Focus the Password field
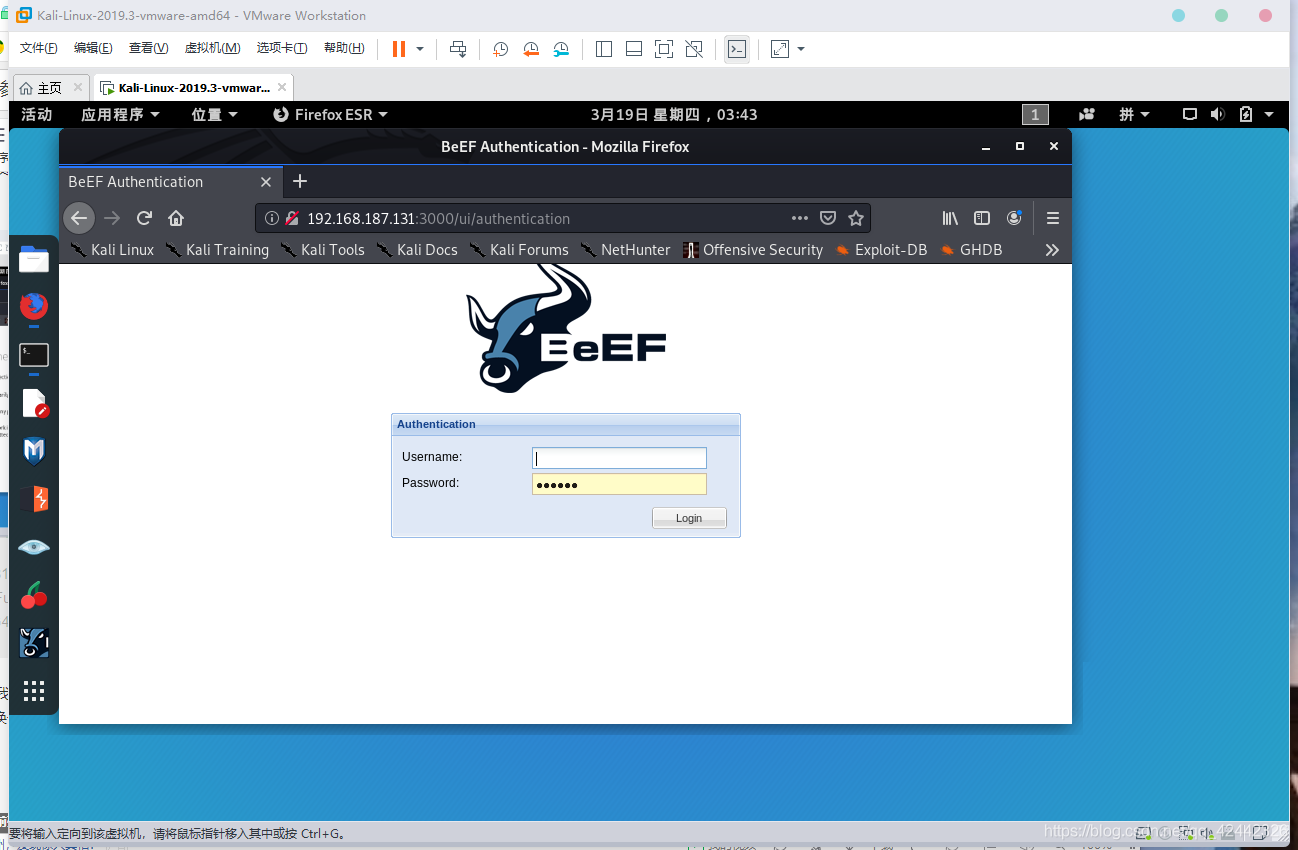 coord(619,484)
